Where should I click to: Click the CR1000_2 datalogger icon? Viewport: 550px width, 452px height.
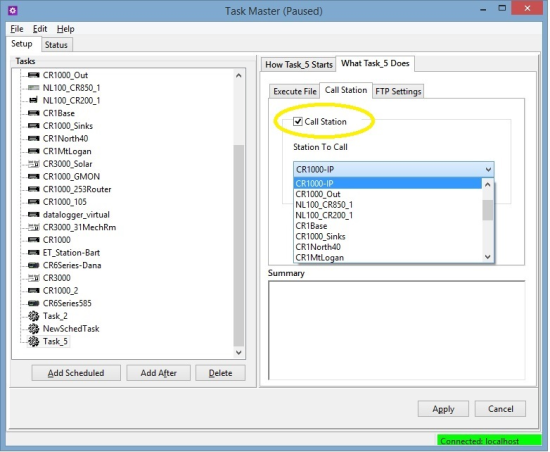coord(34,290)
